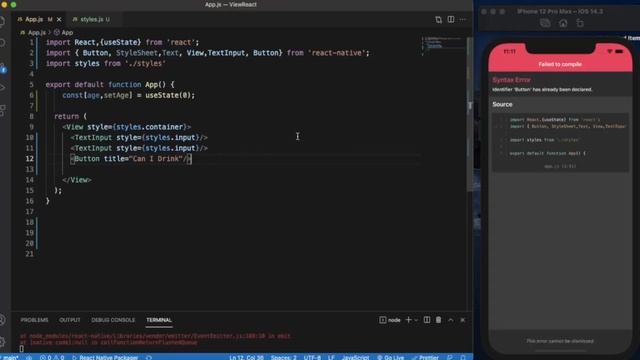This screenshot has width=640, height=360.
Task: Maximize panel size with the up chevron
Action: click(x=451, y=320)
